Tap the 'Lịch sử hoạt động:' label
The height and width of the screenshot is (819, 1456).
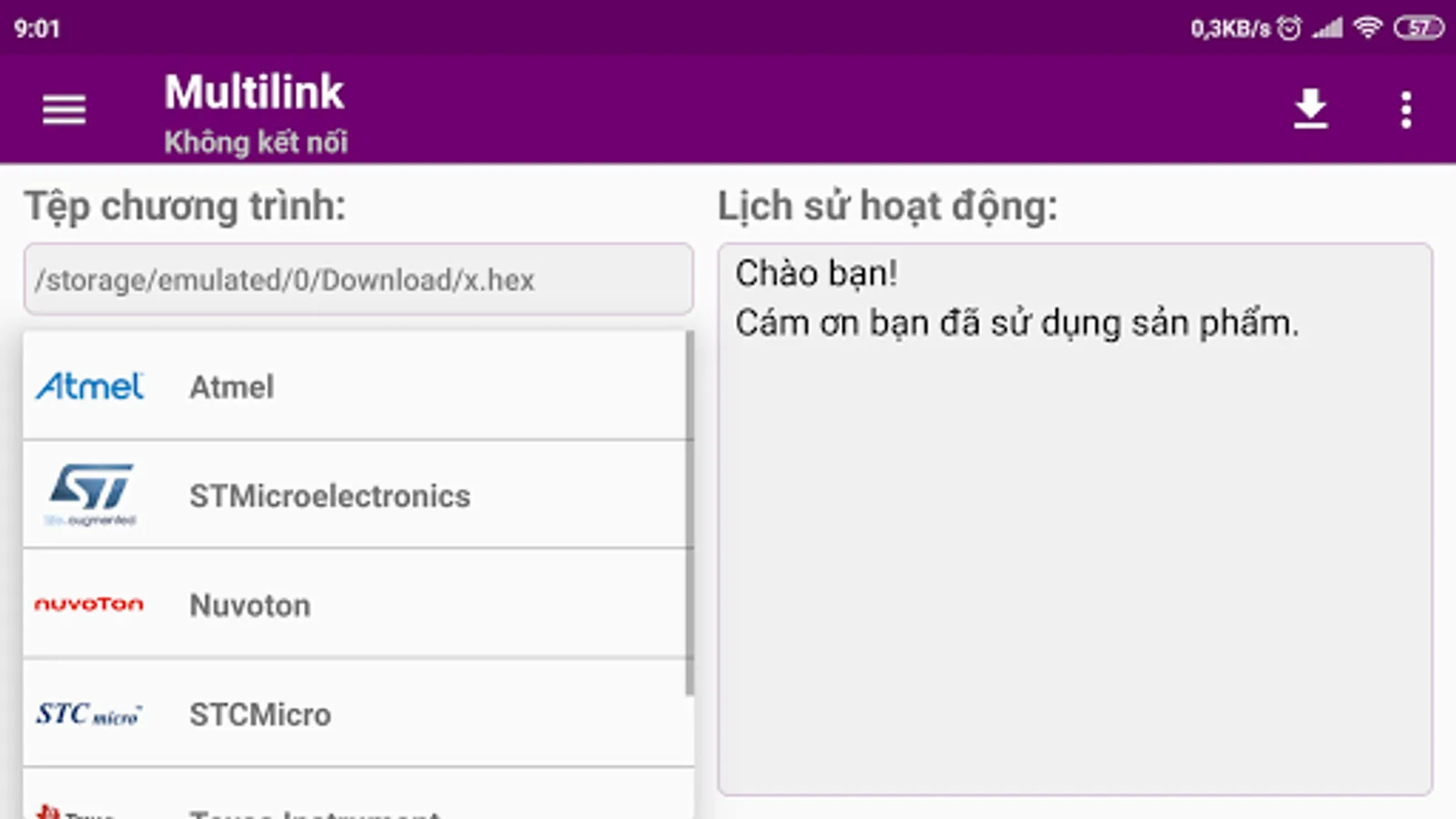[887, 207]
